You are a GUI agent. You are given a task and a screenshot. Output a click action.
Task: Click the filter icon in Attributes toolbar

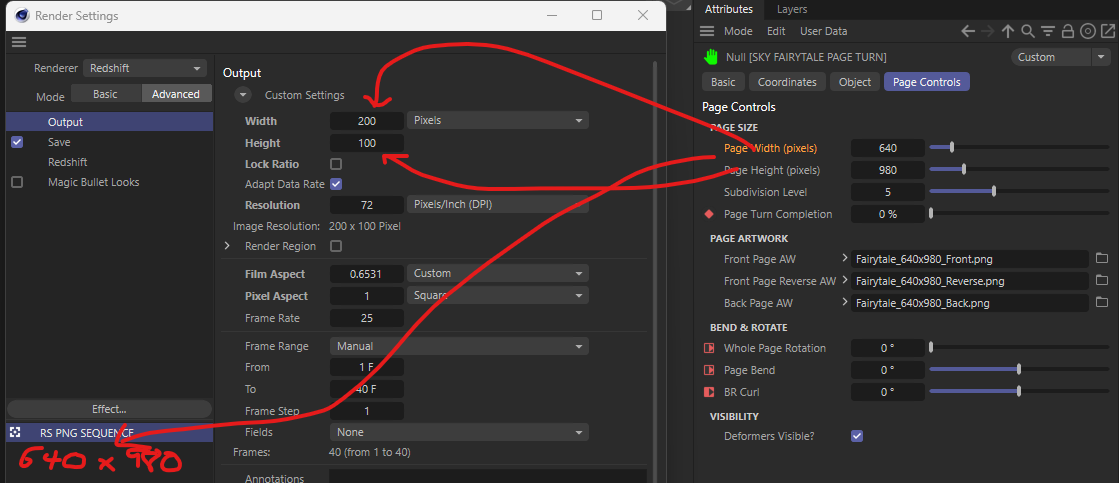[1047, 31]
